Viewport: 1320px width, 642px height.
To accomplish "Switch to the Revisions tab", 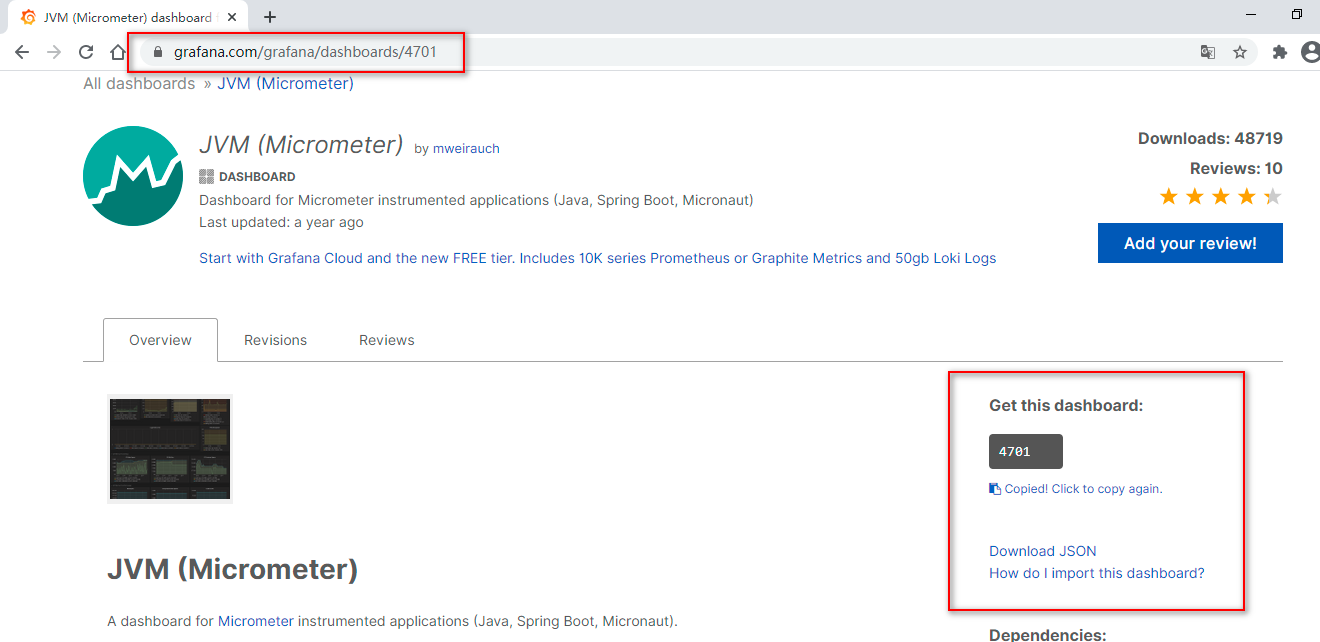I will pyautogui.click(x=275, y=340).
